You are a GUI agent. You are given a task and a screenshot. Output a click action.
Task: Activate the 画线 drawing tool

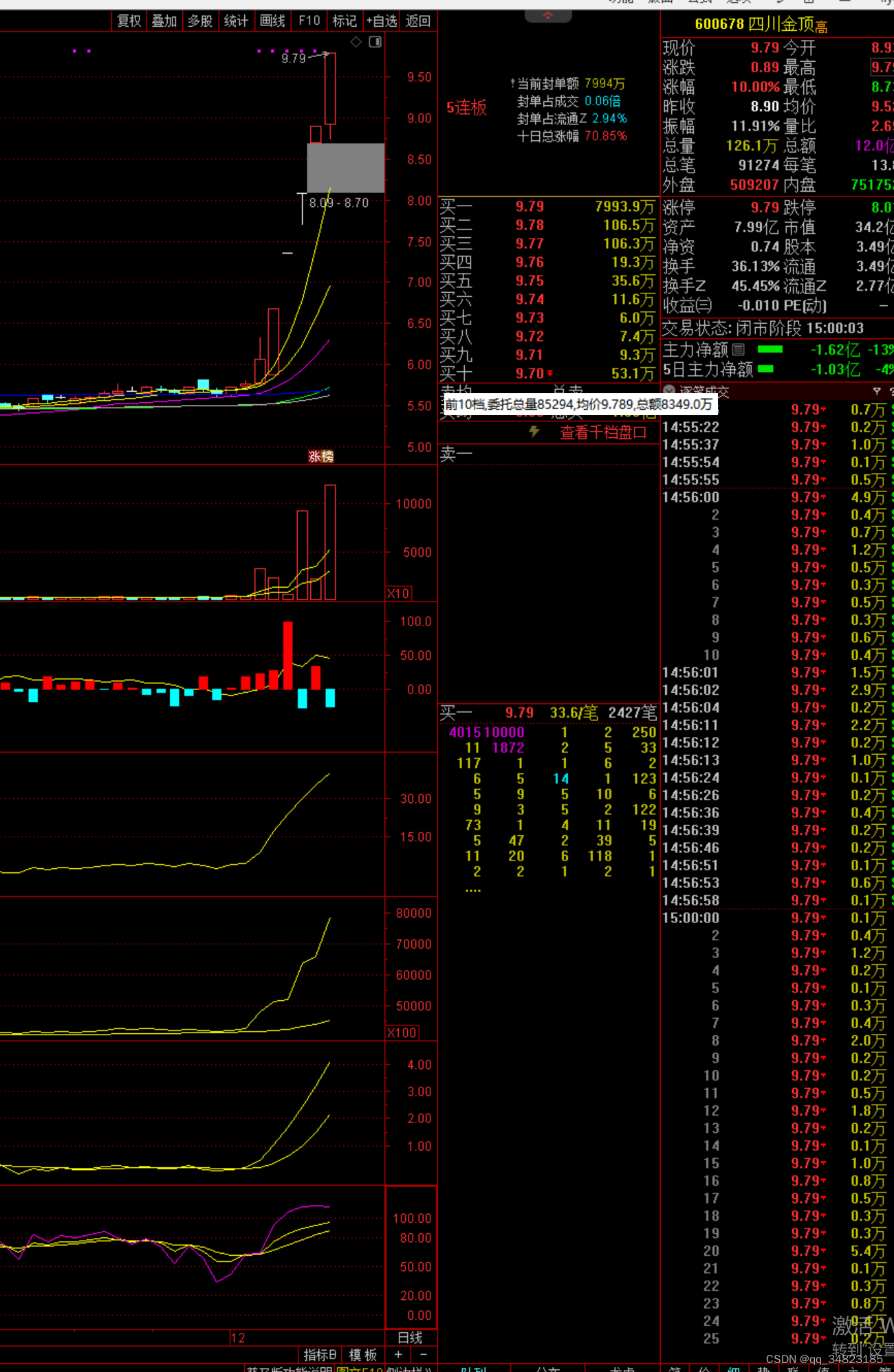coord(272,21)
